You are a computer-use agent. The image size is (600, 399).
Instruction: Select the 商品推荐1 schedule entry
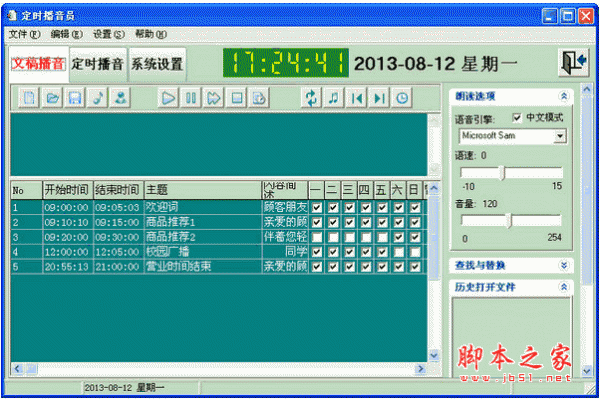218,222
